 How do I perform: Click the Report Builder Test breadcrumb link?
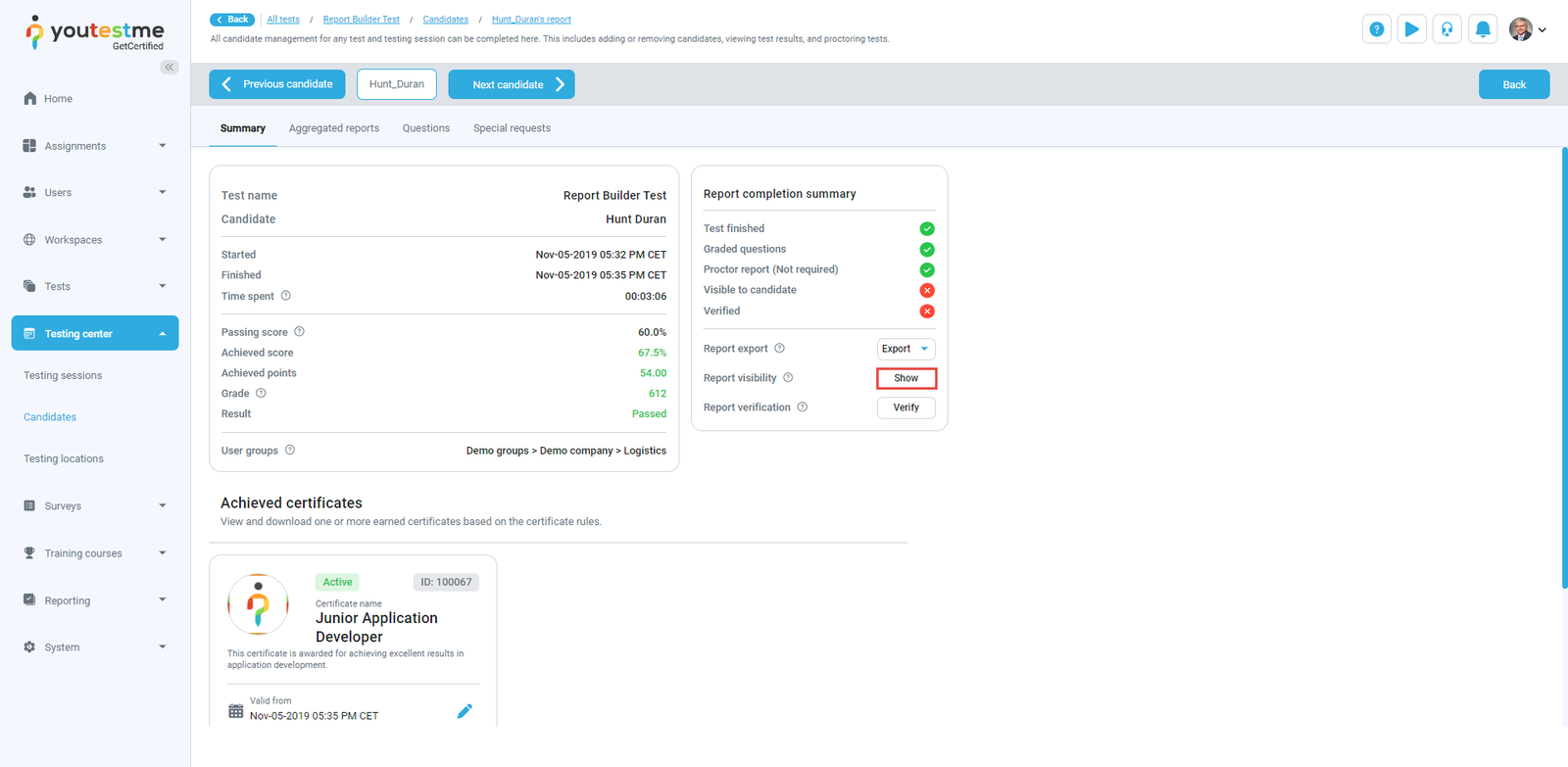pyautogui.click(x=361, y=20)
